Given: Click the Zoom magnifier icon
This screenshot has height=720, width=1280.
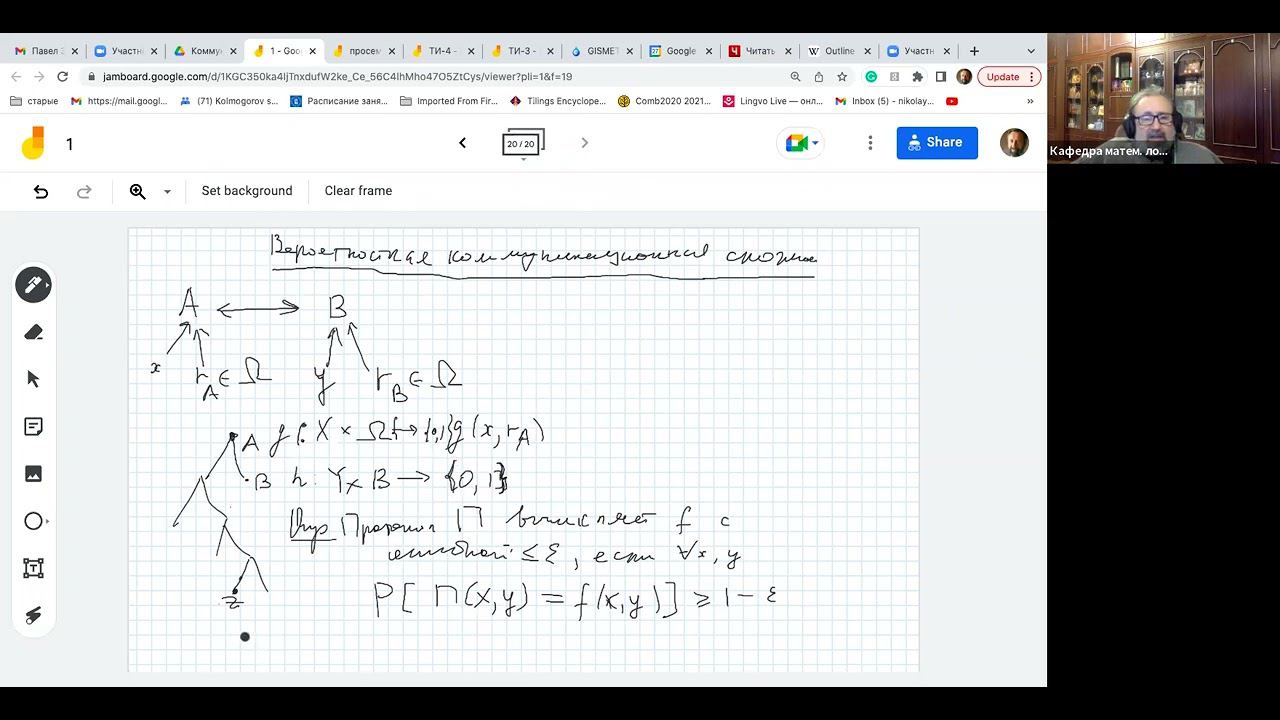Looking at the screenshot, I should tap(138, 191).
